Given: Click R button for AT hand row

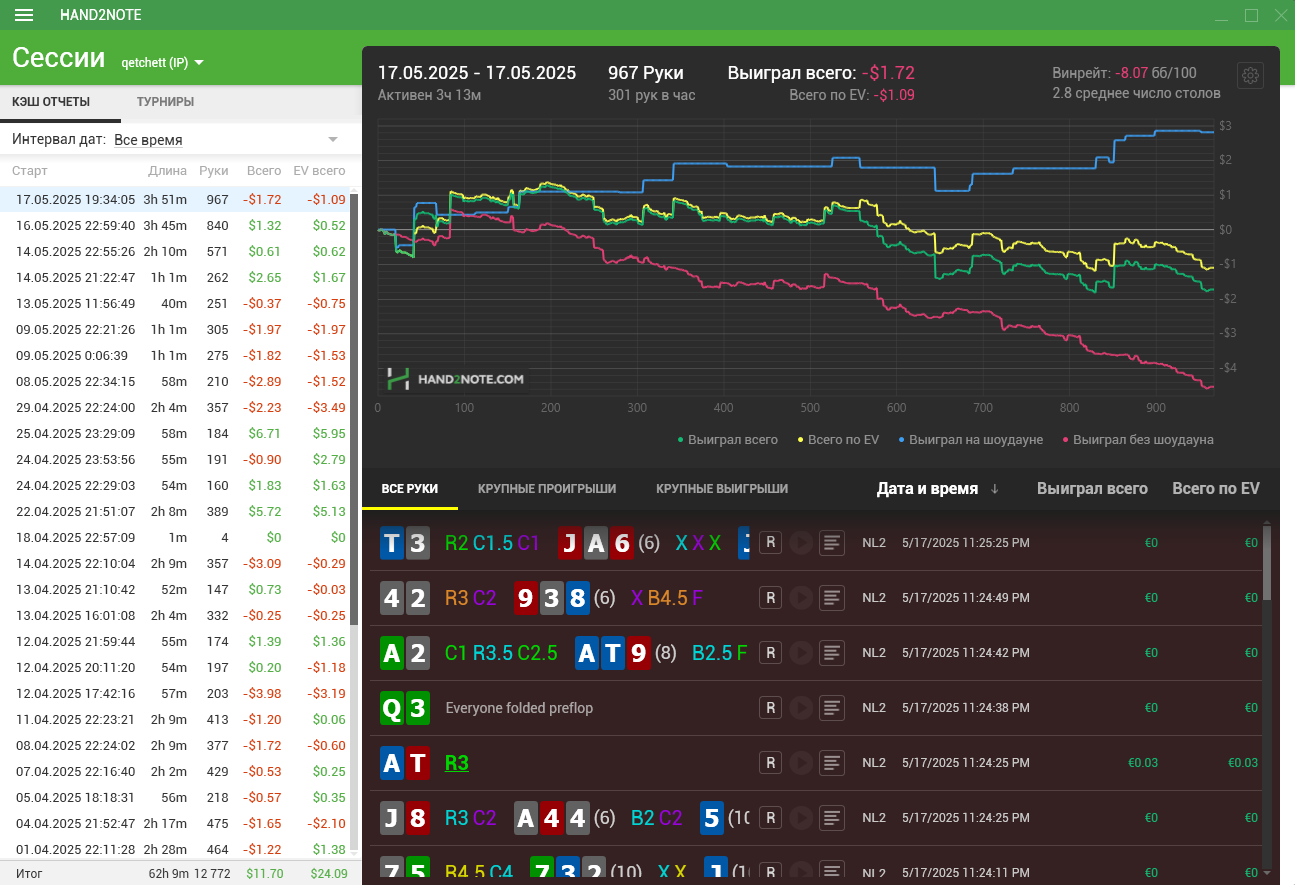Looking at the screenshot, I should (x=770, y=762).
